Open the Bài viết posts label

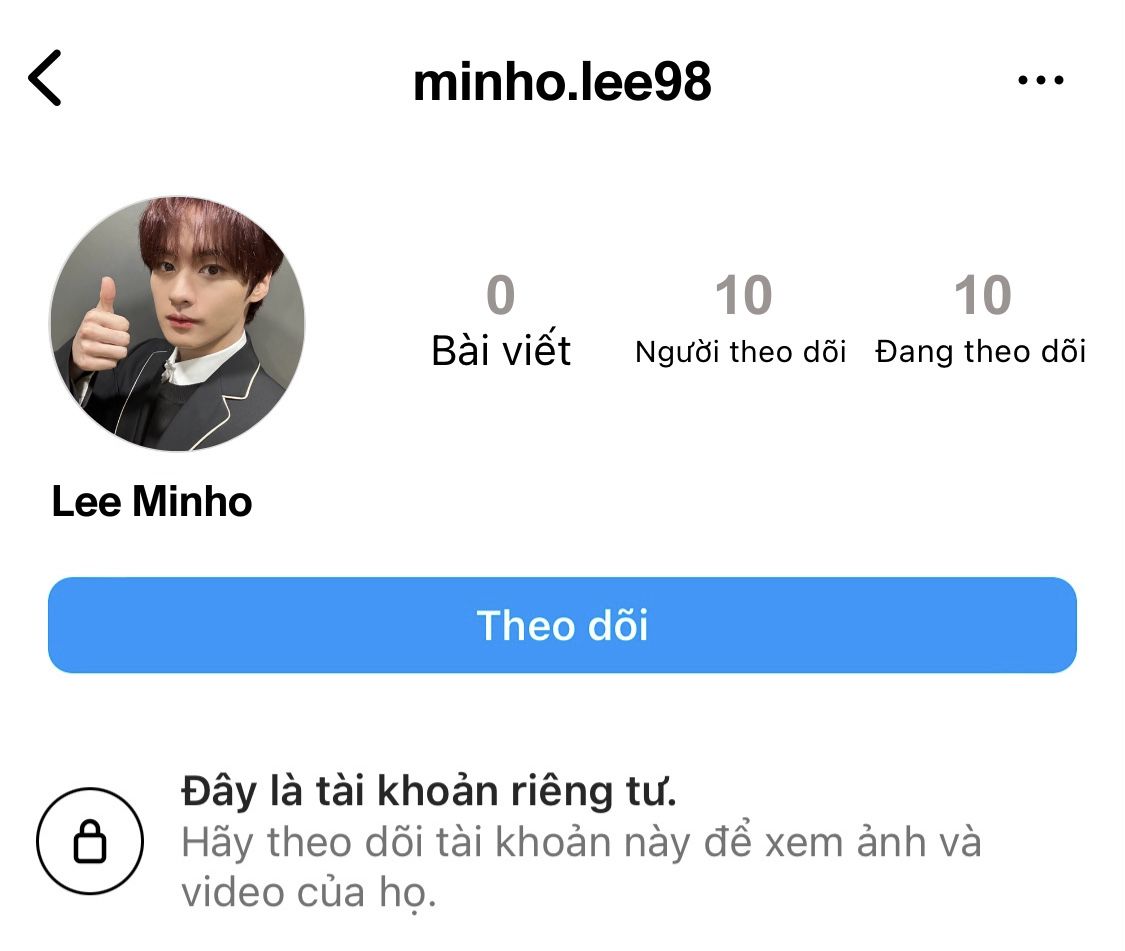[501, 351]
